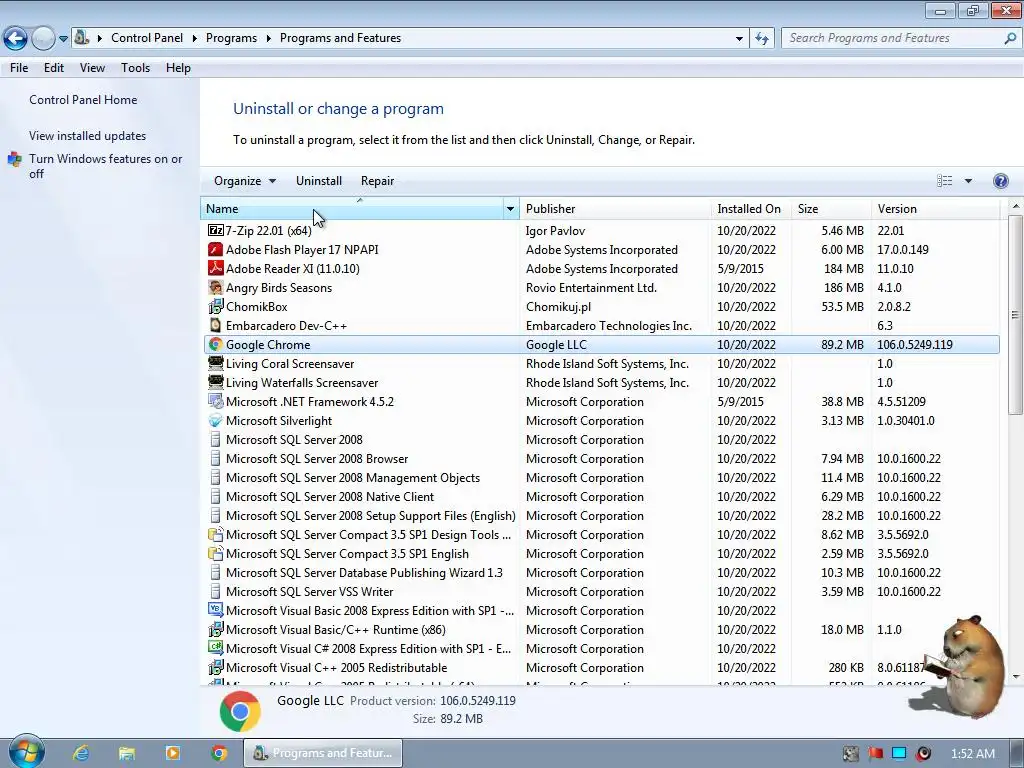Click the Adobe Reader XI icon
Image resolution: width=1024 pixels, height=768 pixels.
pos(216,268)
